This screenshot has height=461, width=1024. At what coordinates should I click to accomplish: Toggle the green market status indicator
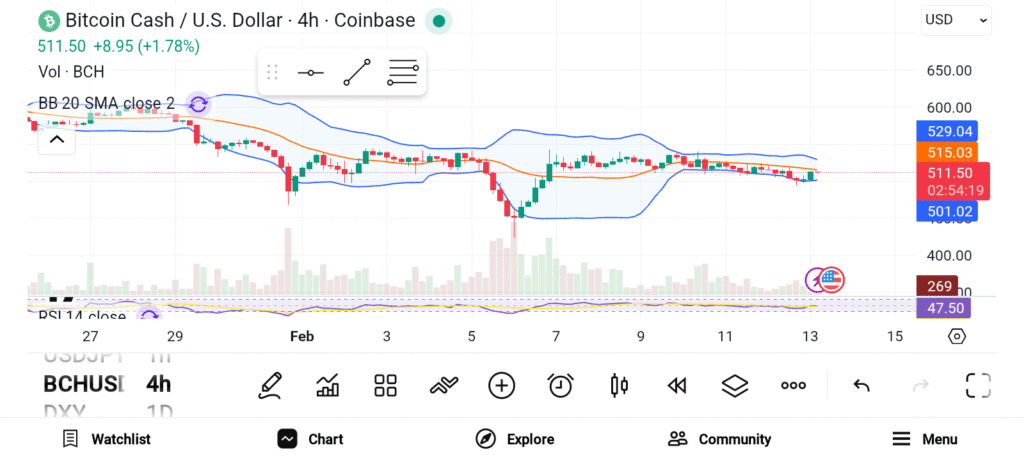click(438, 20)
